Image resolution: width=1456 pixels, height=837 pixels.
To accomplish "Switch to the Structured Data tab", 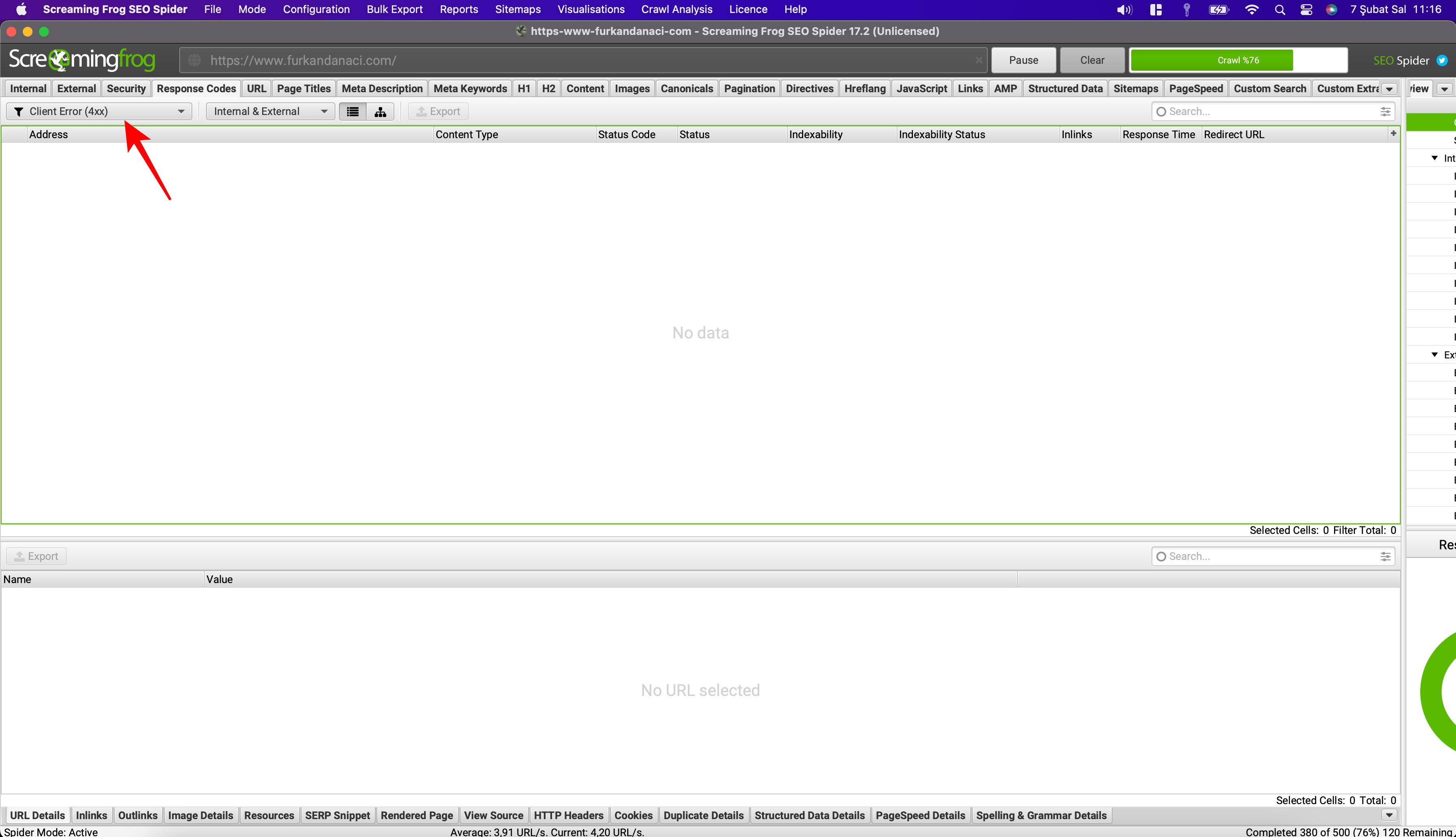I will pyautogui.click(x=1065, y=89).
